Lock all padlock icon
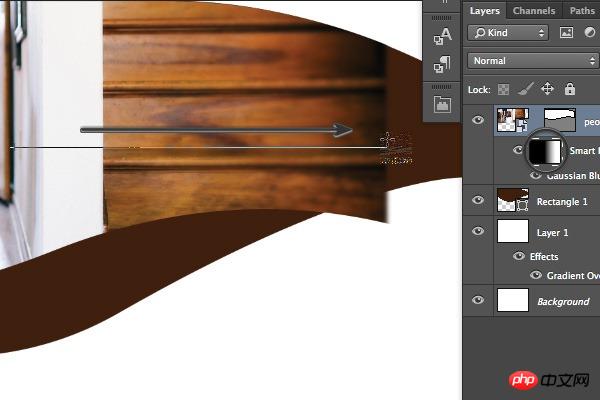600x400 pixels. (x=570, y=89)
